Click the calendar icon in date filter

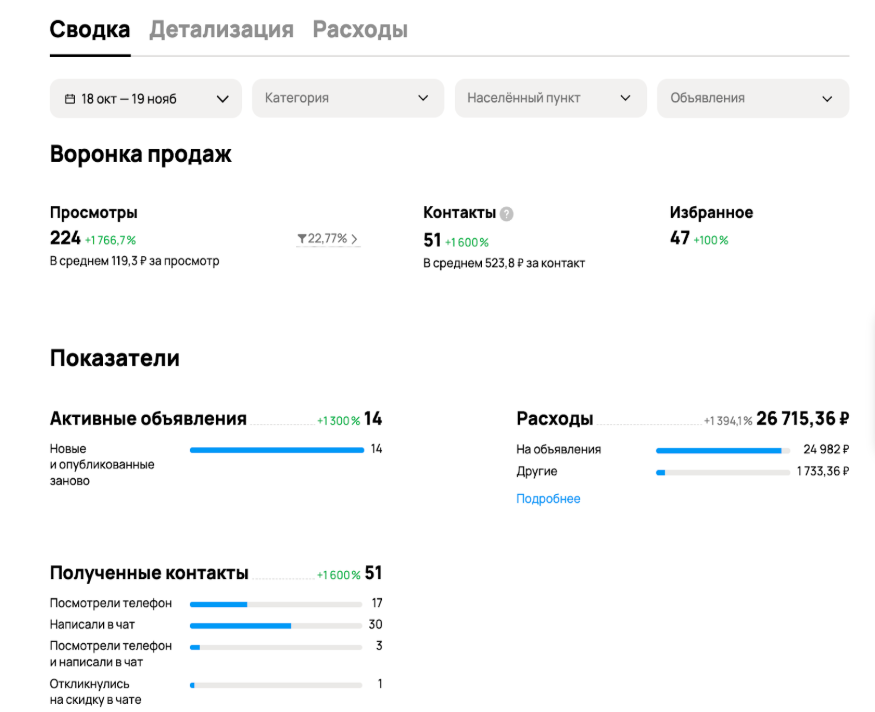70,99
